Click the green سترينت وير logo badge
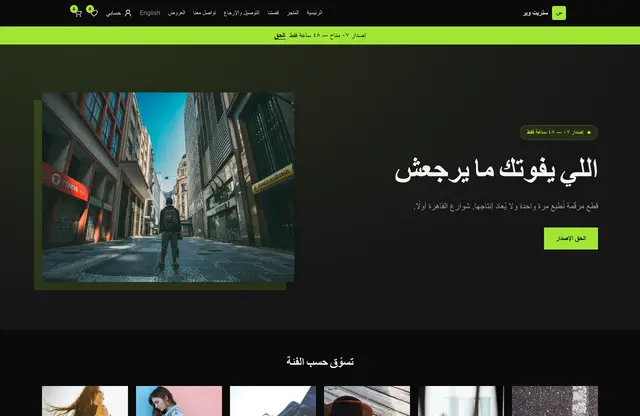The image size is (640, 416). pyautogui.click(x=559, y=13)
